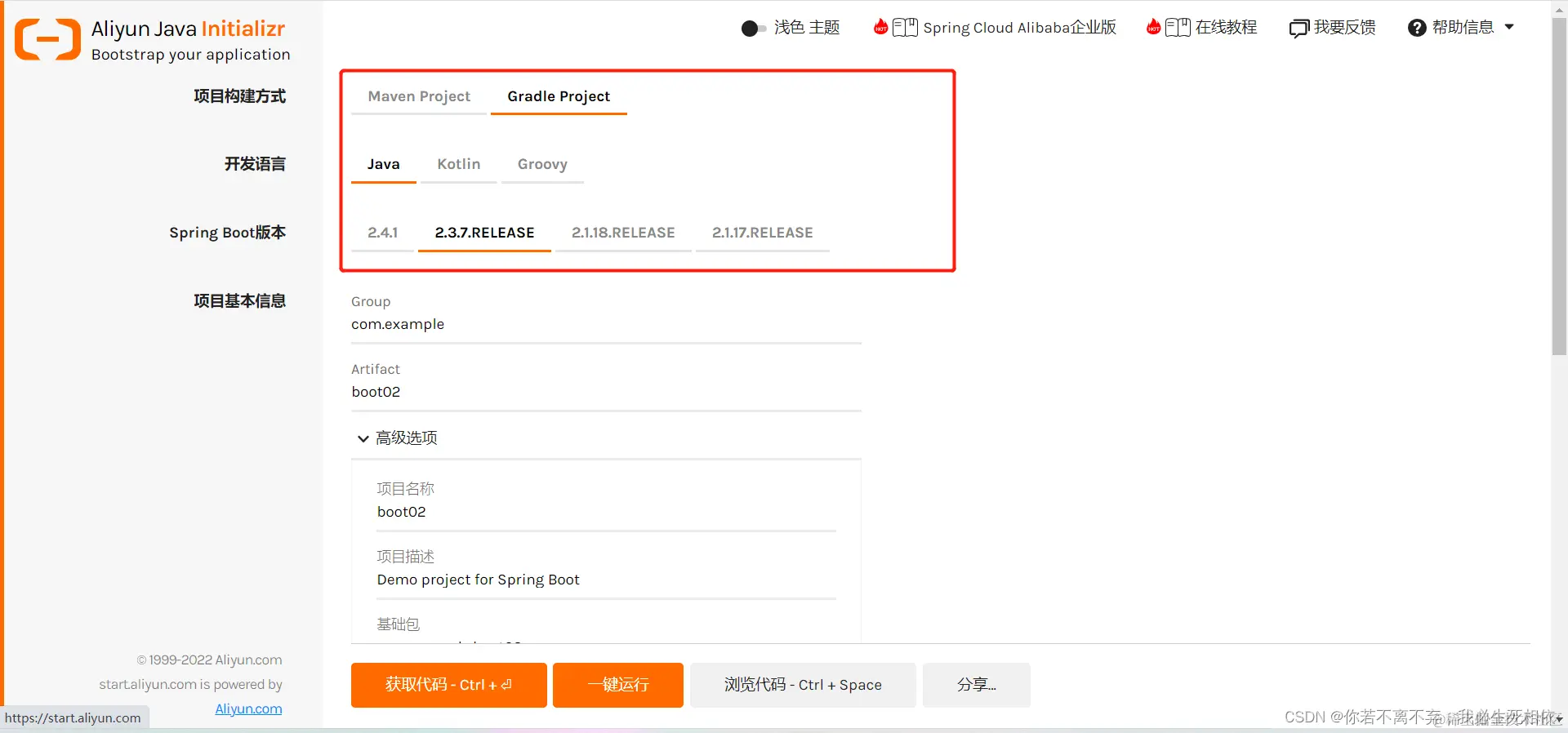This screenshot has width=1568, height=733.
Task: Click the feedback chat bubble icon
Action: pyautogui.click(x=1298, y=29)
